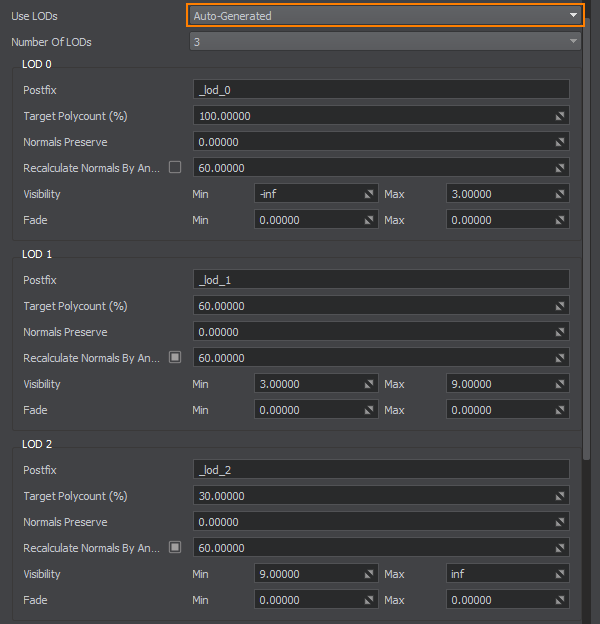Viewport: 600px width, 624px height.
Task: Click spinner icon in LOD 0 Fade Min field
Action: 369,220
